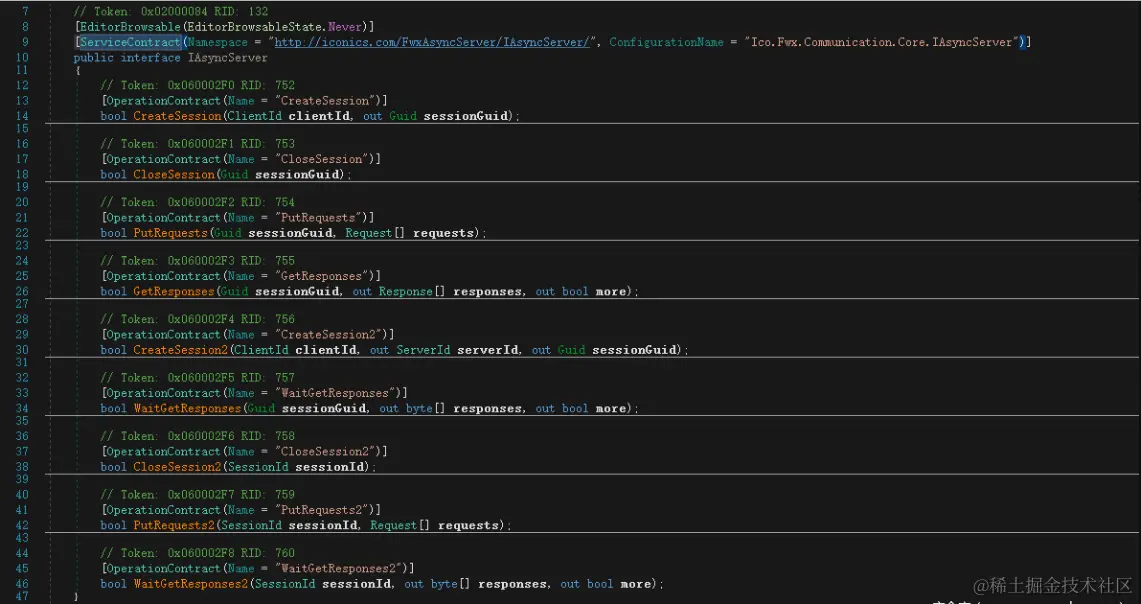Click the highlighted ServiceContract attribute

[x=129, y=42]
